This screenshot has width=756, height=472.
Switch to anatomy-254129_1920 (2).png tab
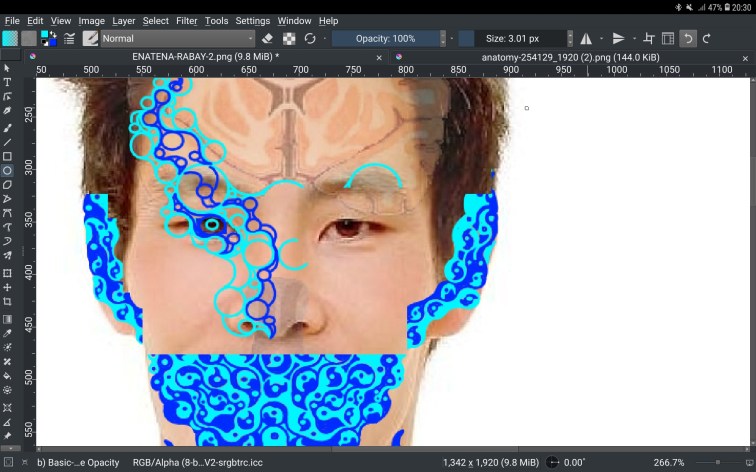click(x=570, y=57)
